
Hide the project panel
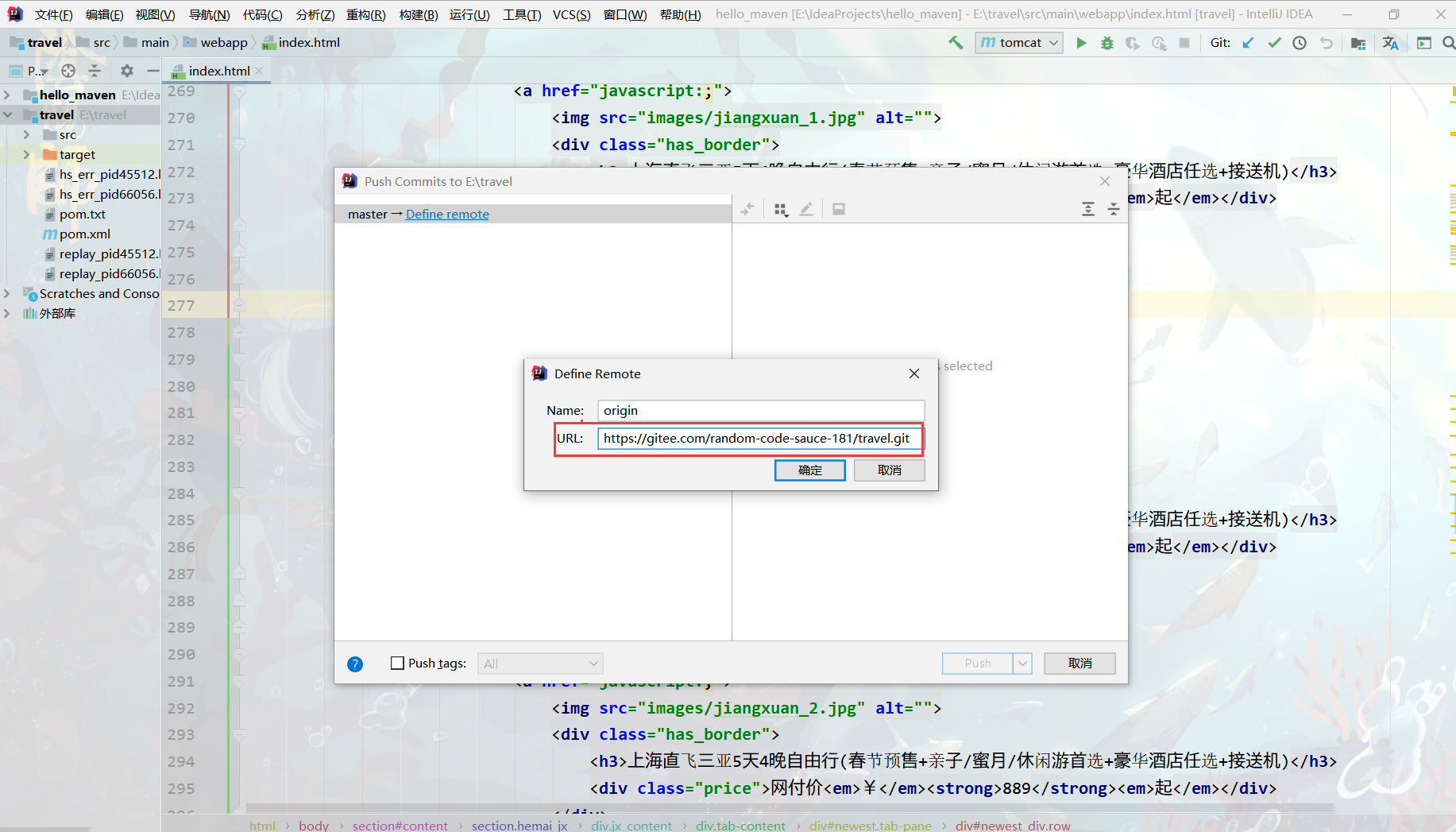click(x=153, y=71)
